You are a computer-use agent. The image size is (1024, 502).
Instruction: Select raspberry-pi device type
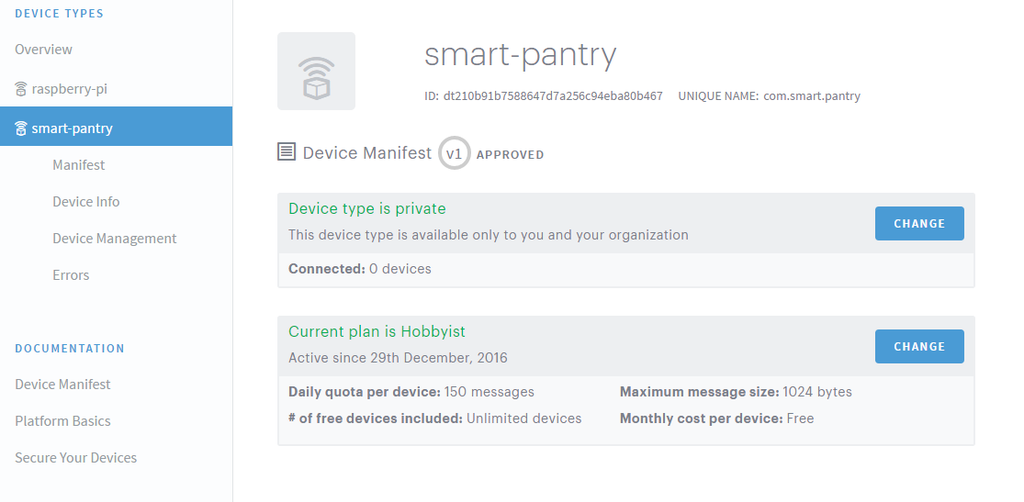(x=69, y=89)
